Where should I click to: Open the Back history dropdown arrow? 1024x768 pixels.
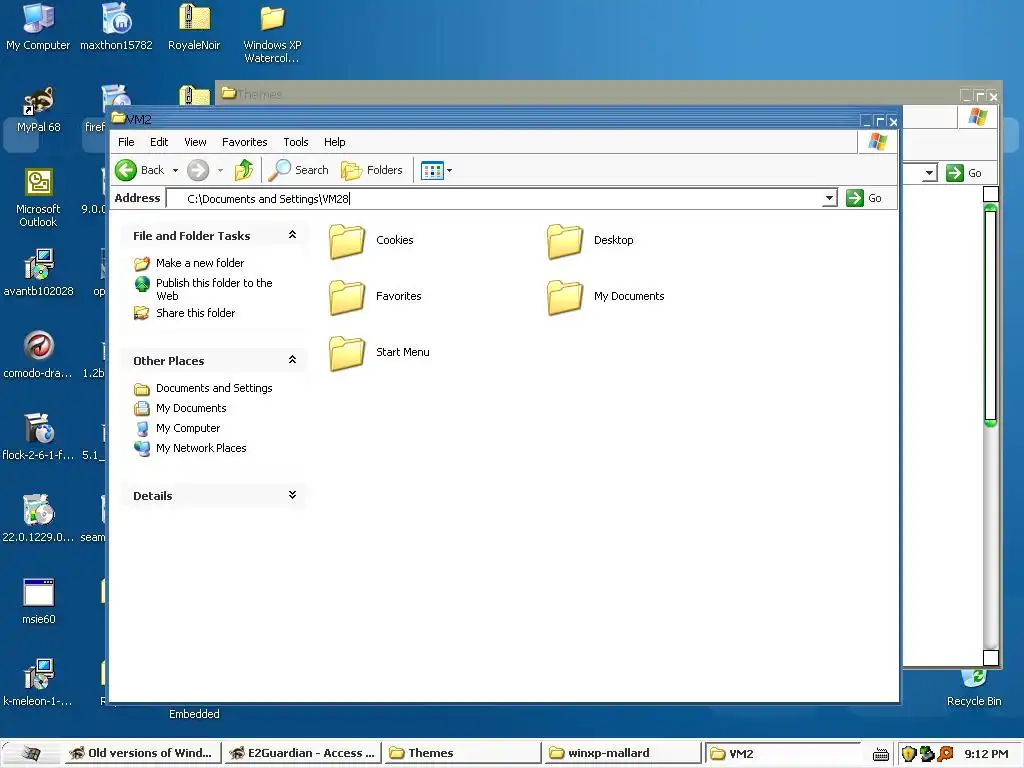(x=175, y=170)
